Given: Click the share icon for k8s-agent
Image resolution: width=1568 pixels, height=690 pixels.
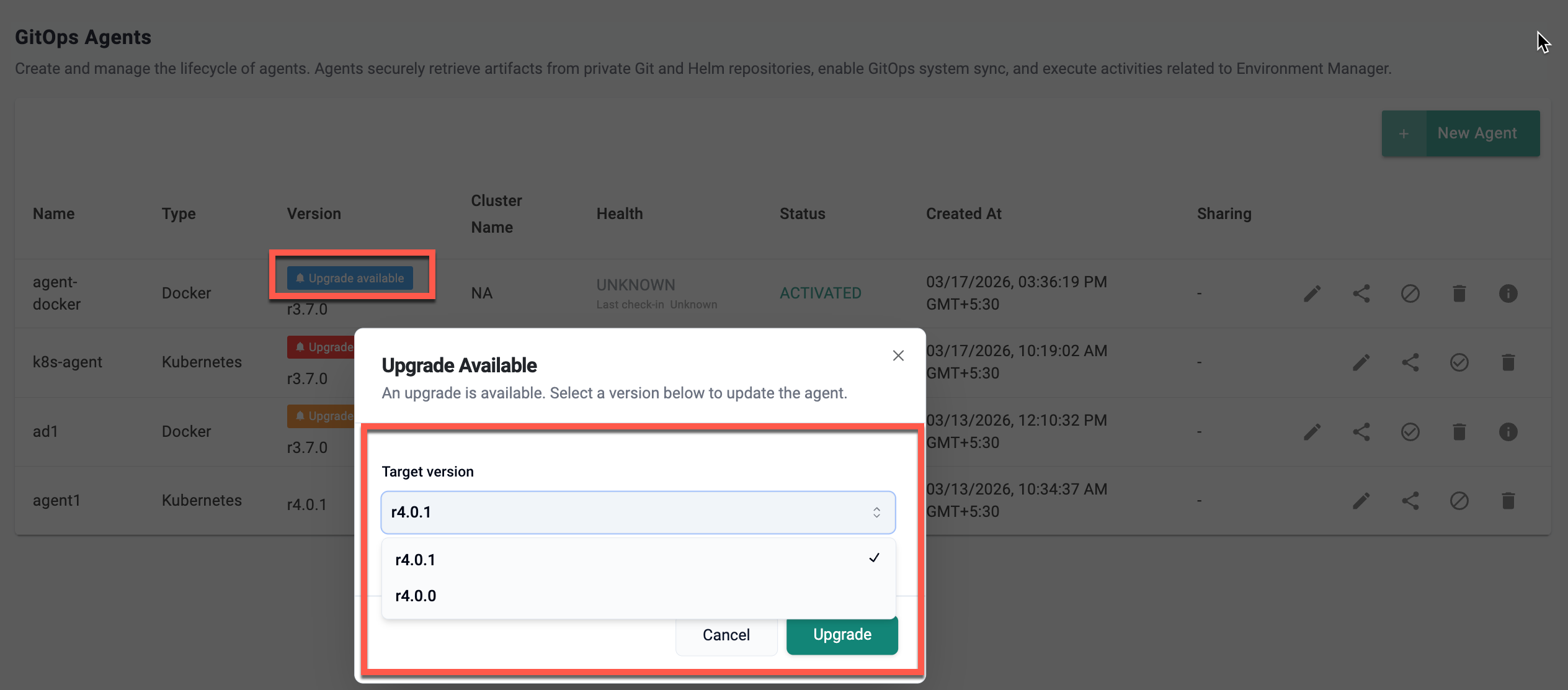Looking at the screenshot, I should coord(1410,362).
